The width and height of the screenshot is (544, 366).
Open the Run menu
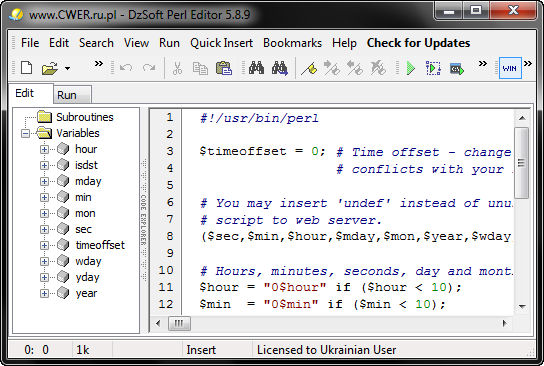point(169,43)
